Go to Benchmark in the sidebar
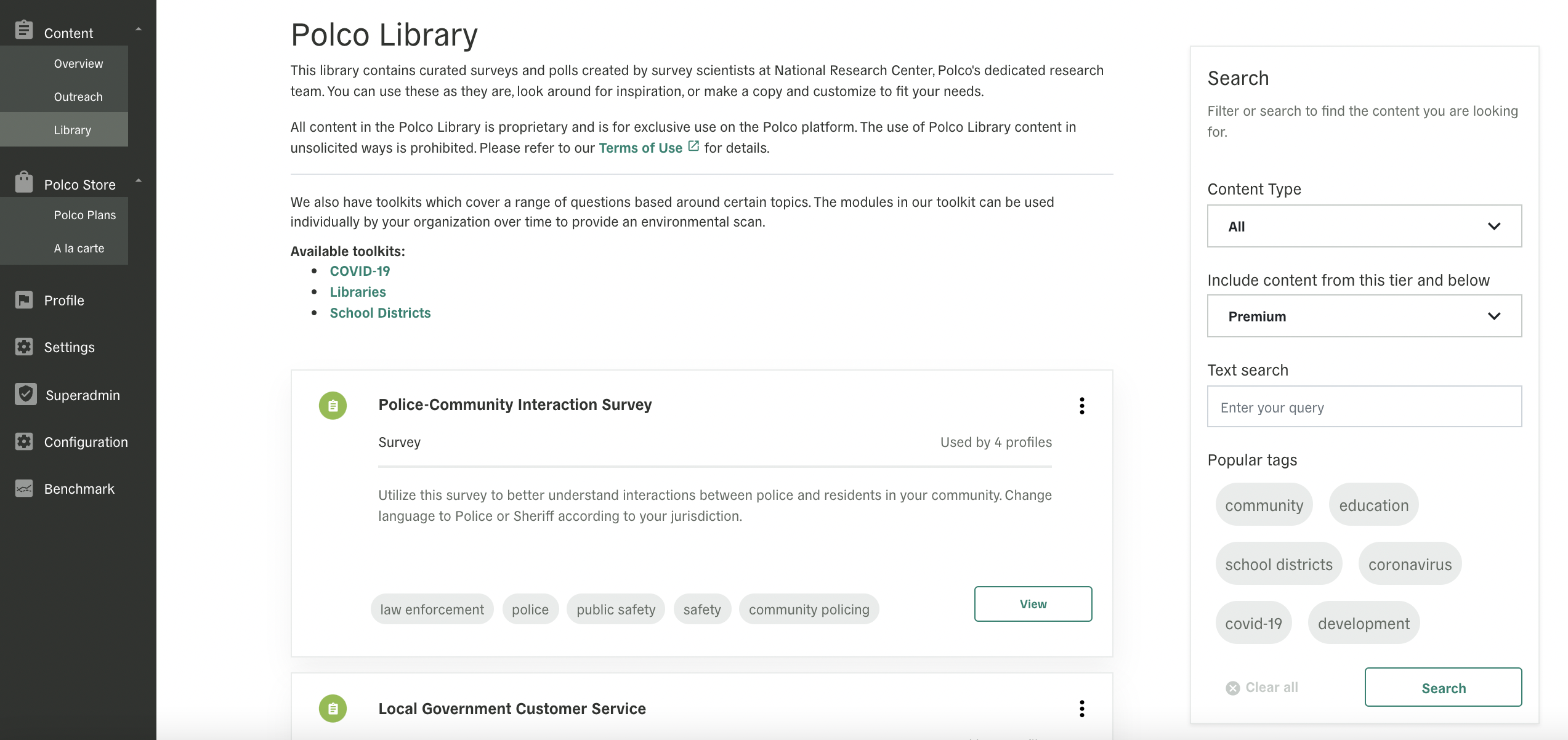The width and height of the screenshot is (1568, 740). (79, 489)
